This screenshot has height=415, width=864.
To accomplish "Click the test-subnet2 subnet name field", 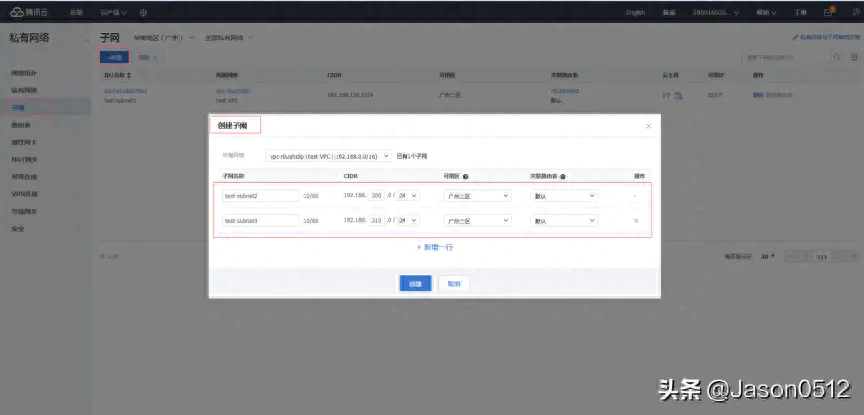I will (261, 196).
